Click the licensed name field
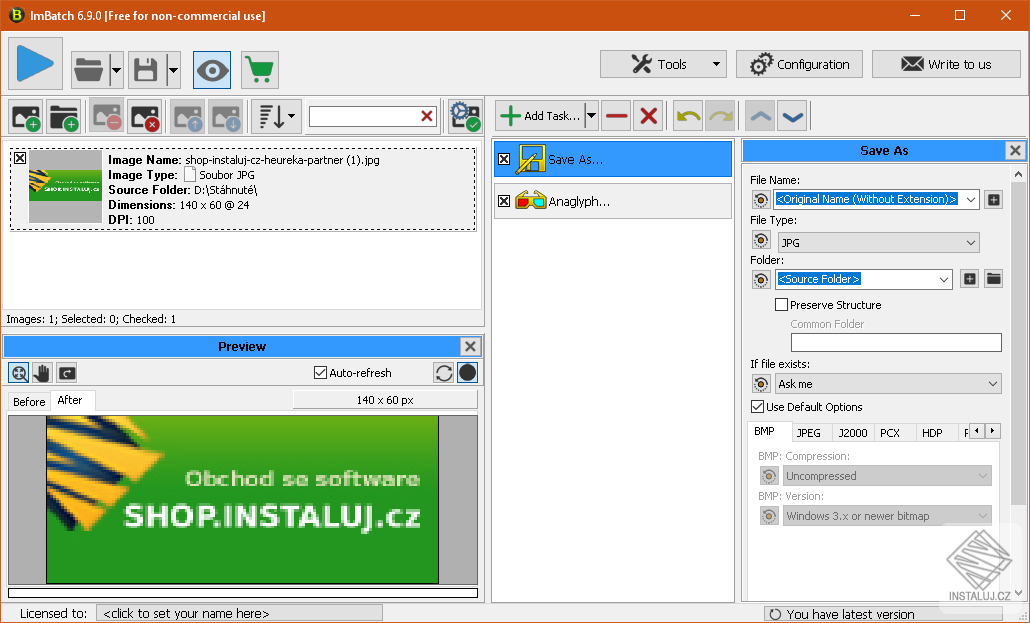Image resolution: width=1030 pixels, height=623 pixels. tap(239, 614)
